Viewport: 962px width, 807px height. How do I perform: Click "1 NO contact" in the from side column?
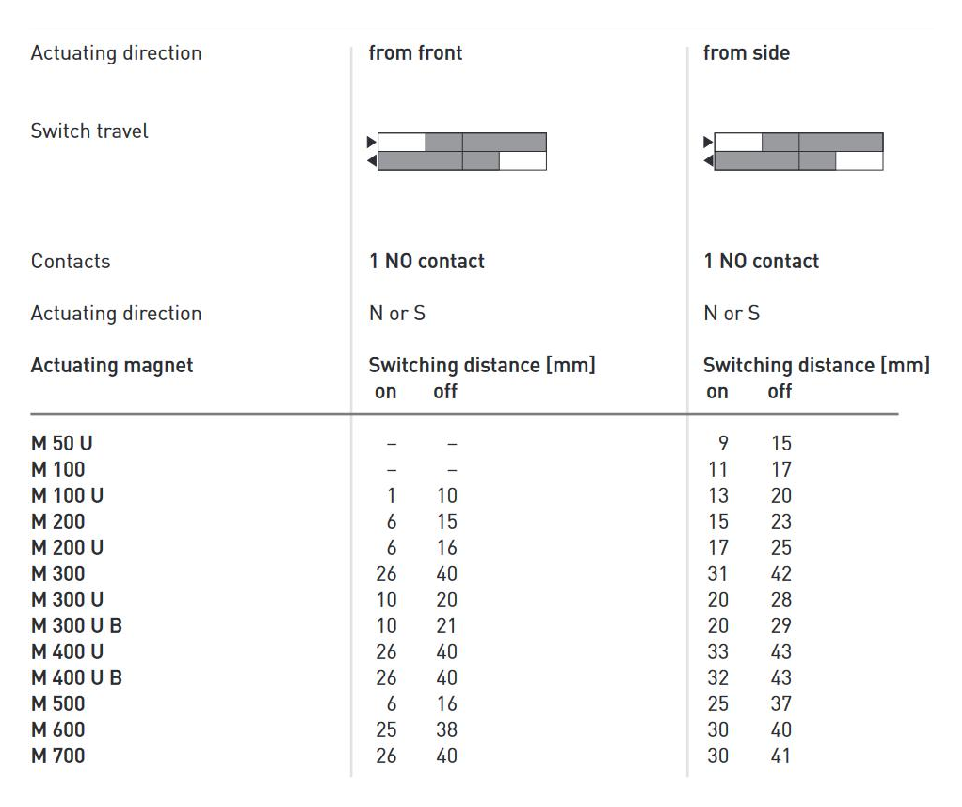point(761,261)
